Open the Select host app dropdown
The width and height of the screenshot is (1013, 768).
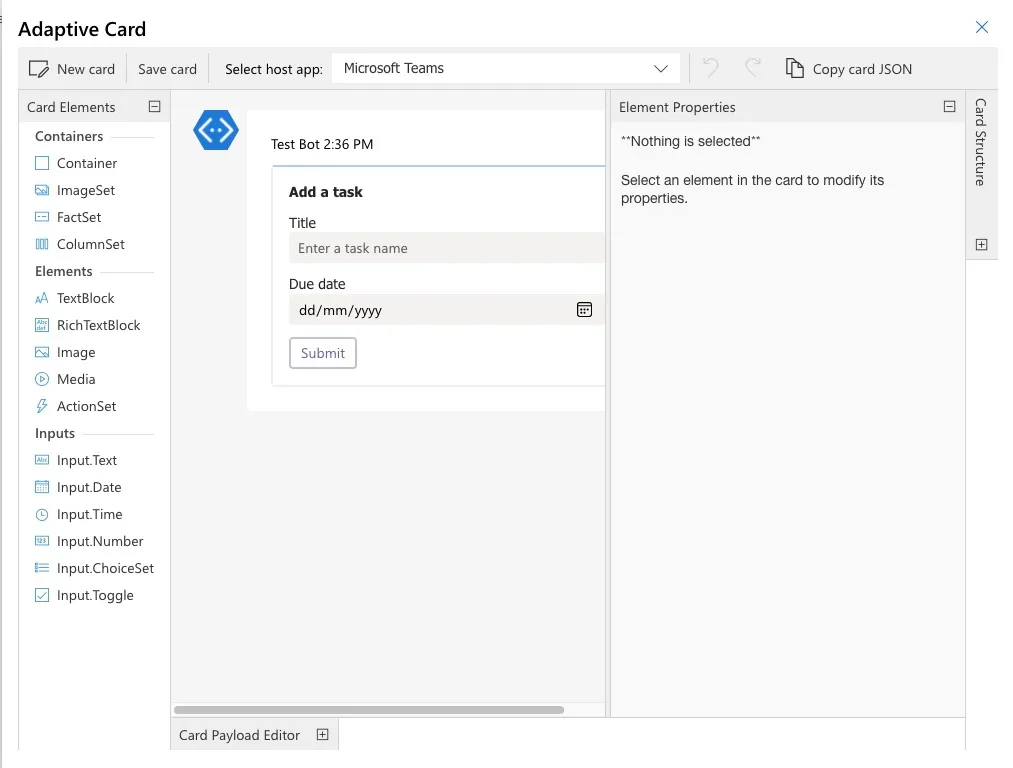click(506, 68)
